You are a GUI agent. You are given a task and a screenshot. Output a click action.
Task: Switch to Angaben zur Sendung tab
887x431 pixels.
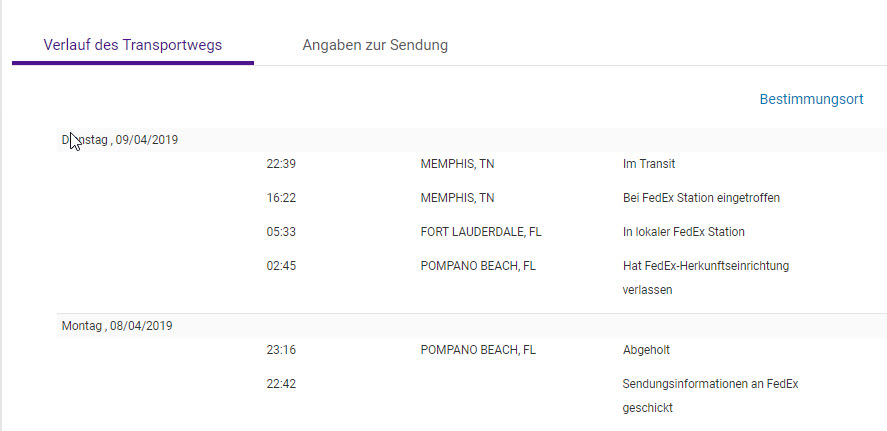click(x=375, y=45)
